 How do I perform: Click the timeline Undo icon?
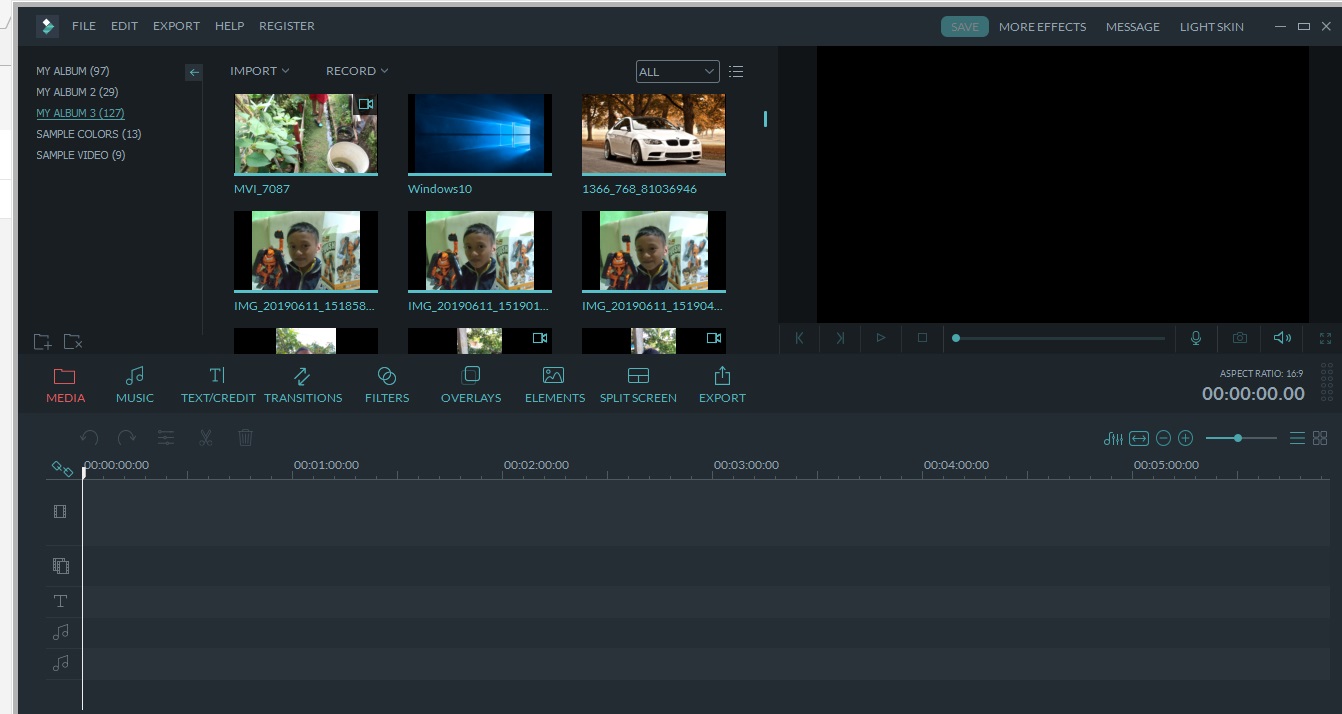click(89, 438)
